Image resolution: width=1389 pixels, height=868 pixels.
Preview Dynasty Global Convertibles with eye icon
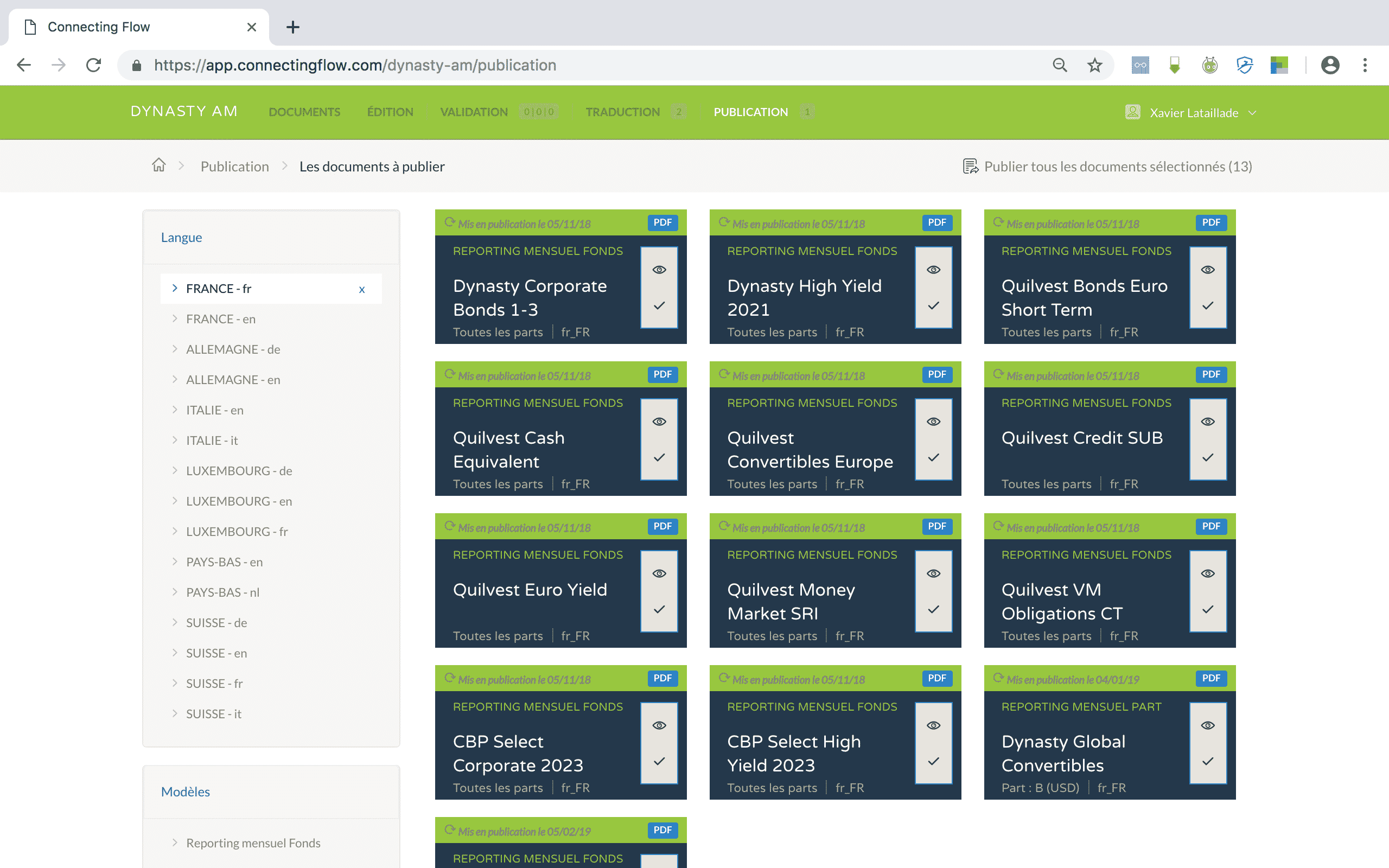(x=1208, y=726)
